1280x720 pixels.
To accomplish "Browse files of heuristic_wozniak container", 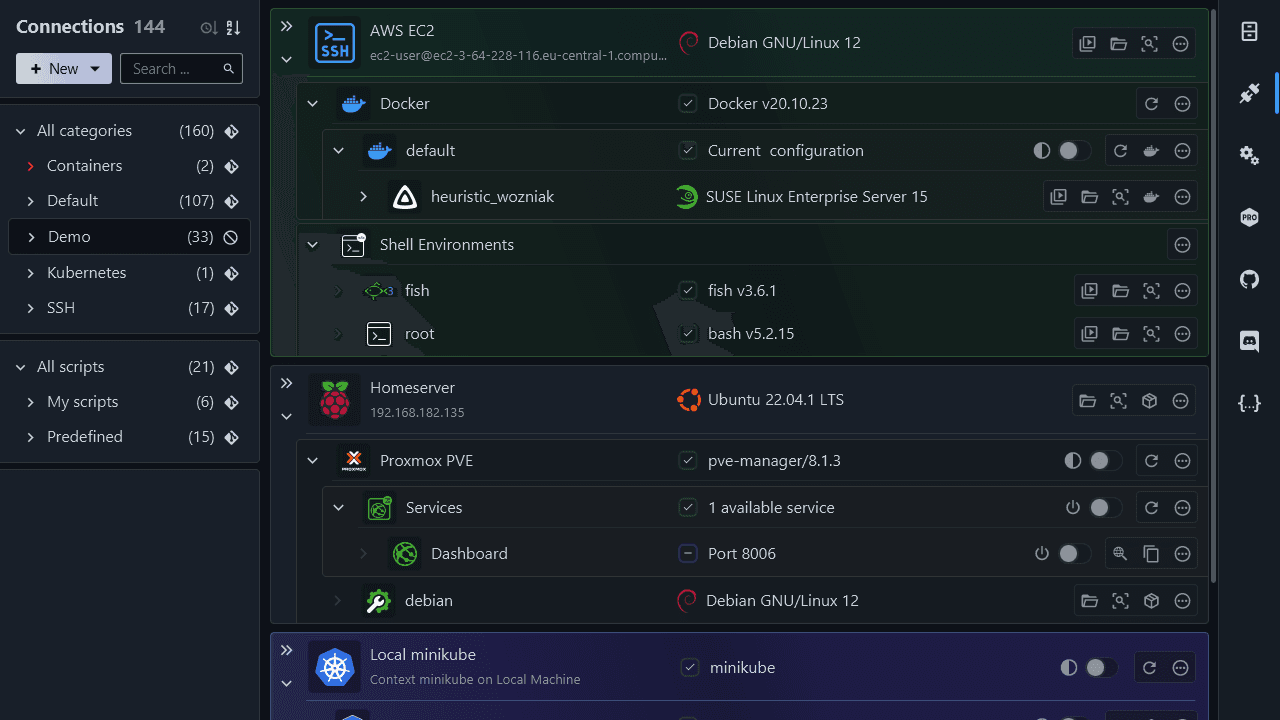I will coord(1089,197).
